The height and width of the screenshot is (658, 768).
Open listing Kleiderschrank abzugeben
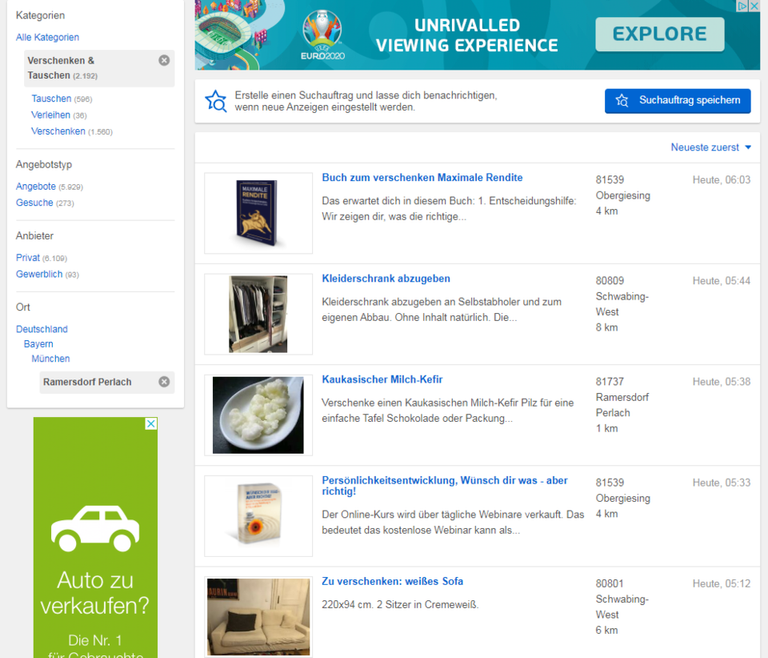pos(386,278)
